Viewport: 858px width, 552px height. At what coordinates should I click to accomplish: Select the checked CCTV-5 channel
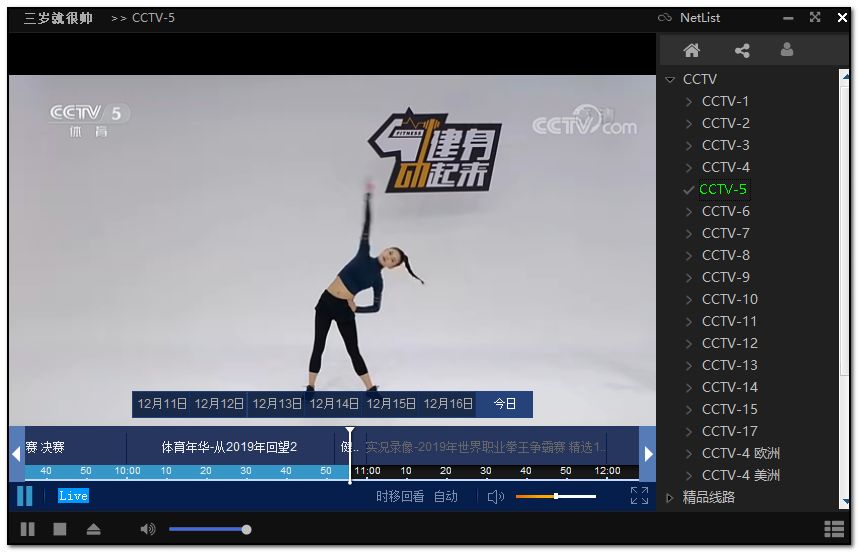coord(723,189)
